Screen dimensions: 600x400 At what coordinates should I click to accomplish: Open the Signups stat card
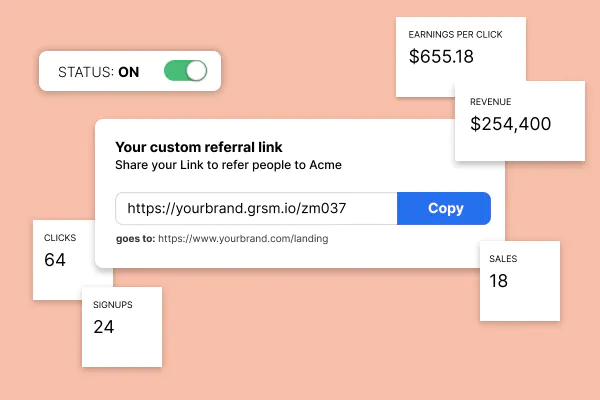(x=122, y=327)
